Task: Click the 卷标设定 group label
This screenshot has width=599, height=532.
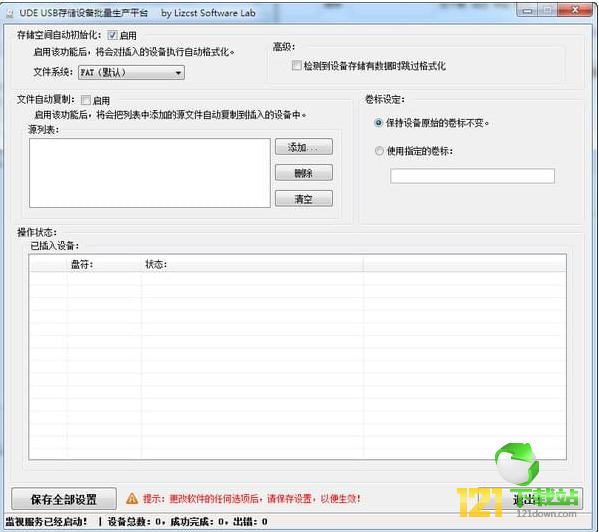Action: (x=385, y=100)
